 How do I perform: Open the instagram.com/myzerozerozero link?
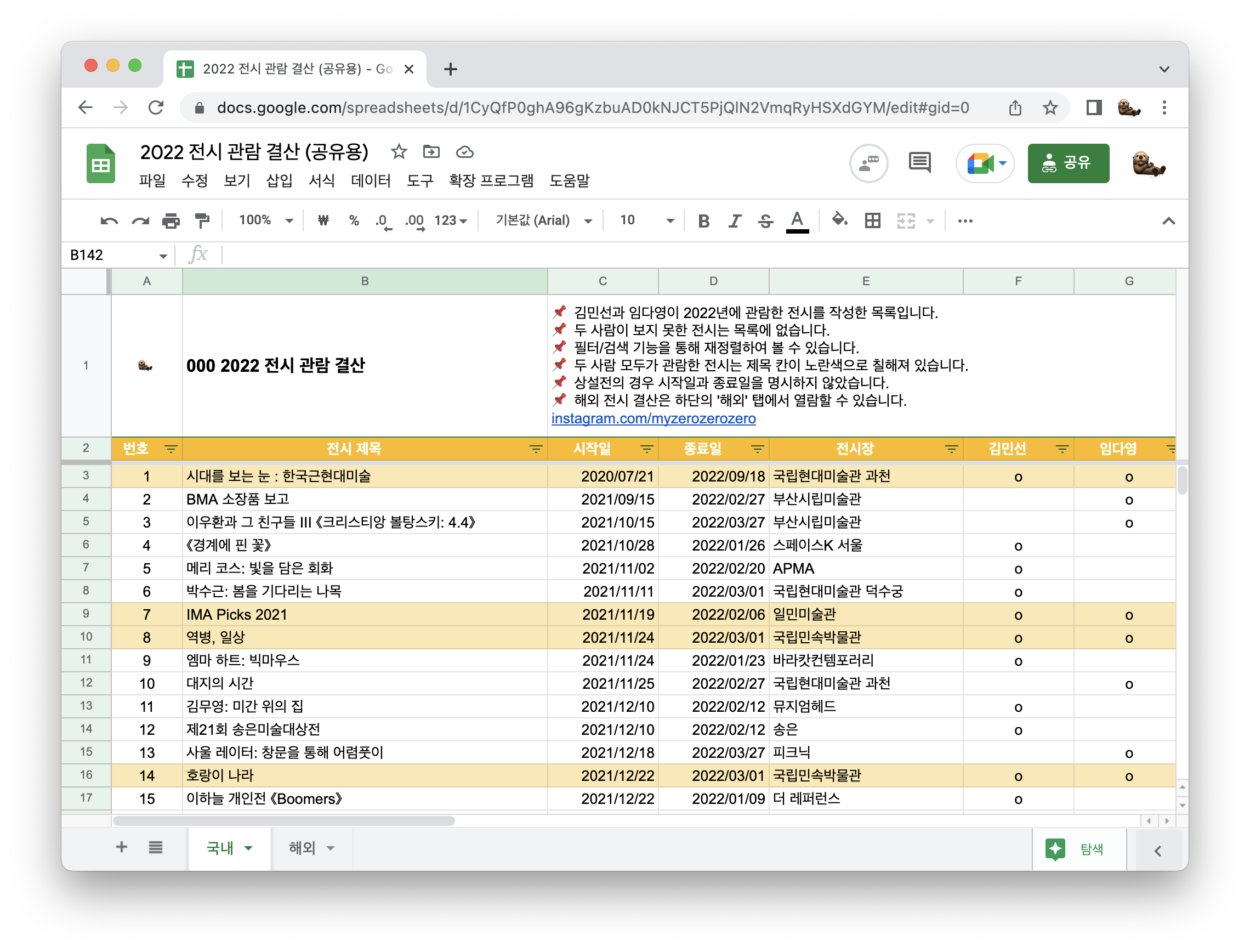point(653,418)
